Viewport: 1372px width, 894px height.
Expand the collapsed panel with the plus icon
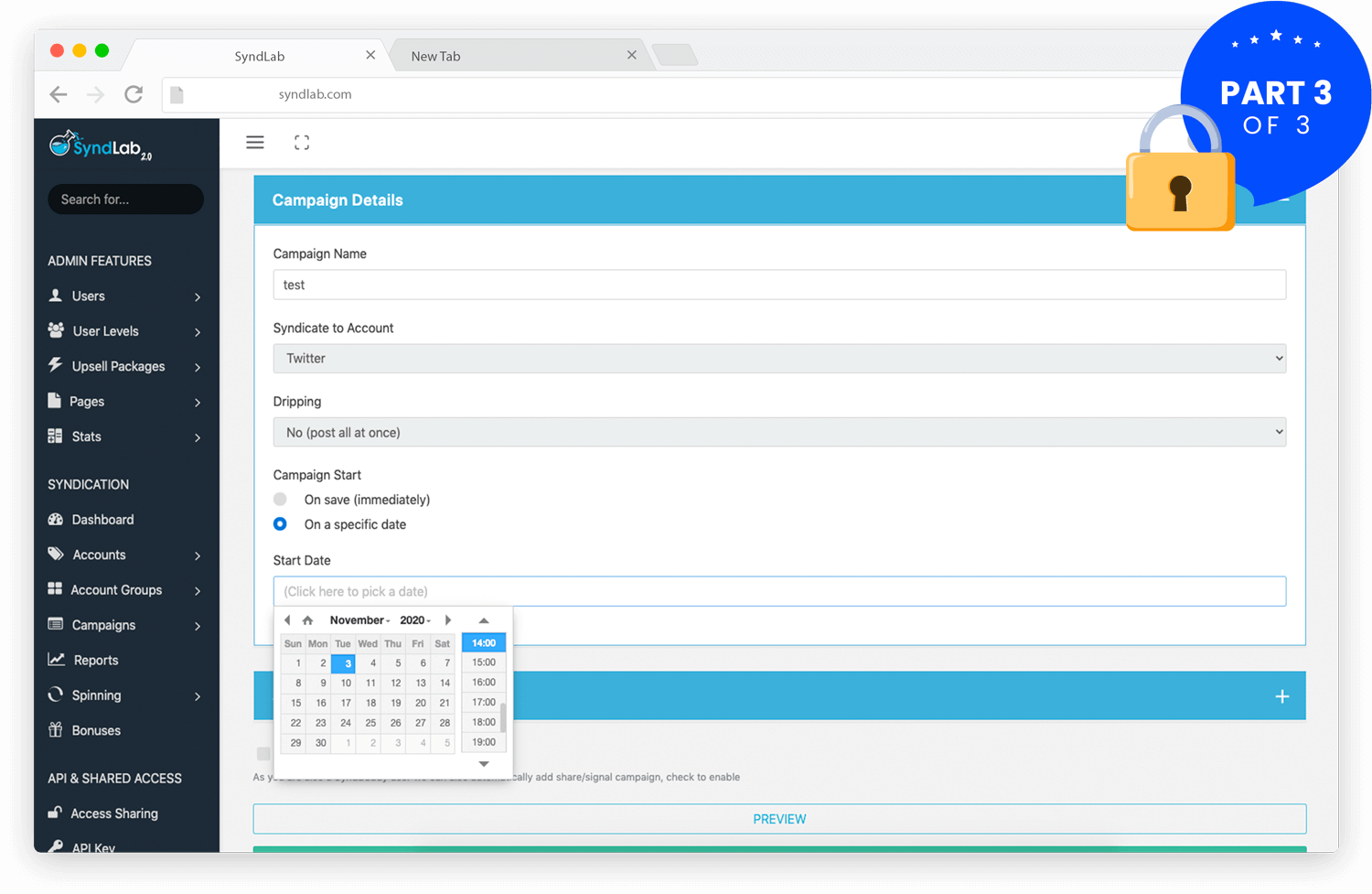pos(1282,696)
